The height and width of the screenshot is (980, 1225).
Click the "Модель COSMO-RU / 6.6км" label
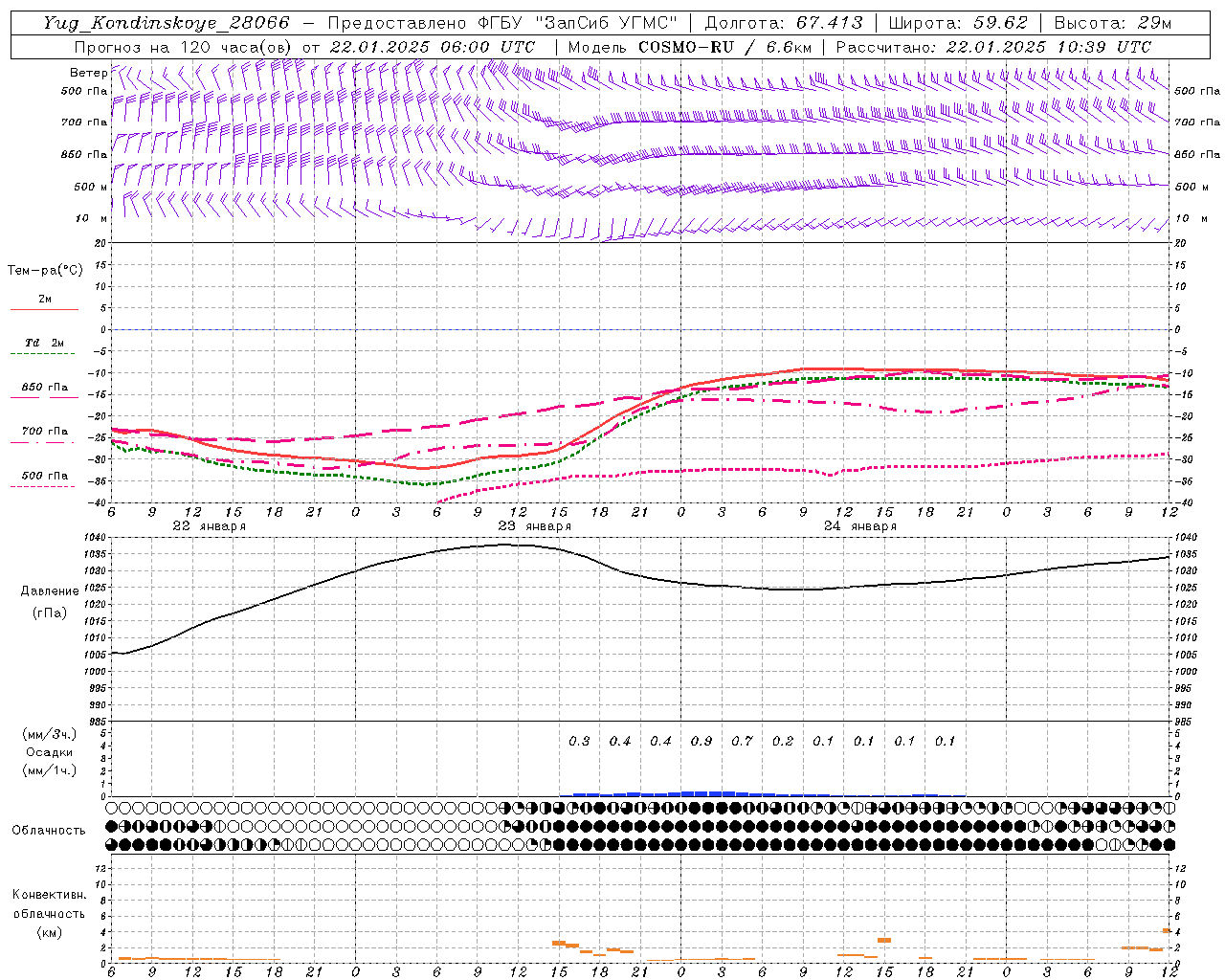point(690,47)
